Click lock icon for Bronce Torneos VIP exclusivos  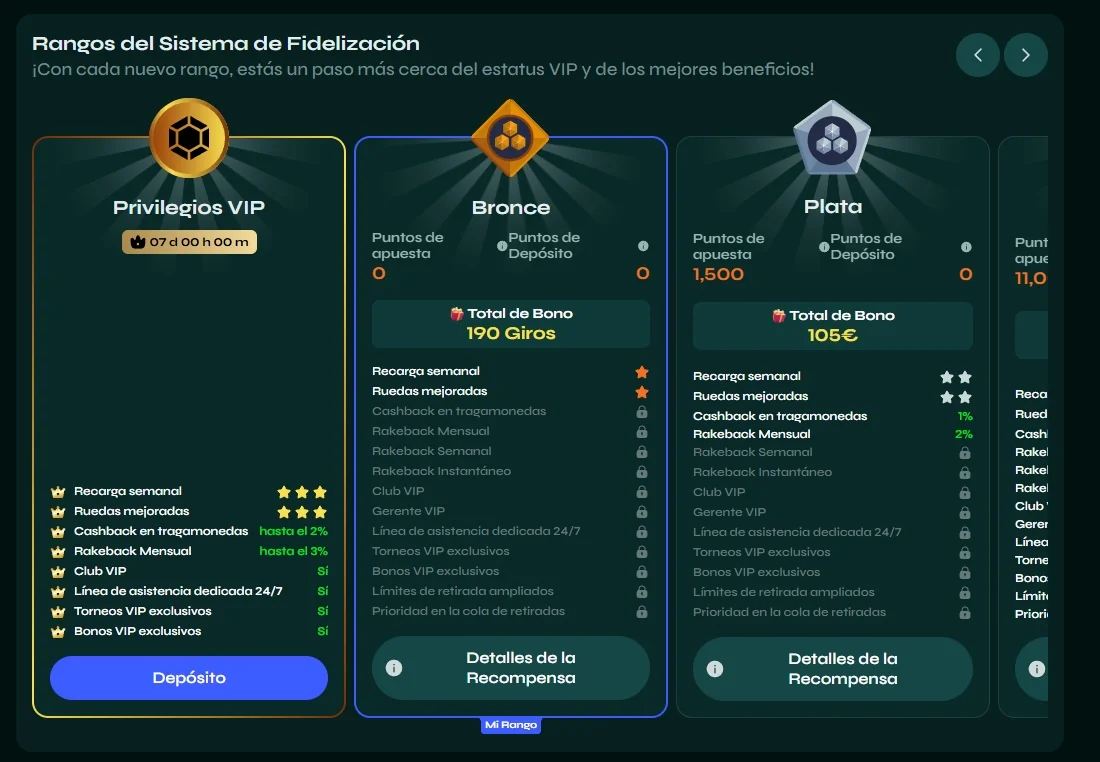point(642,552)
